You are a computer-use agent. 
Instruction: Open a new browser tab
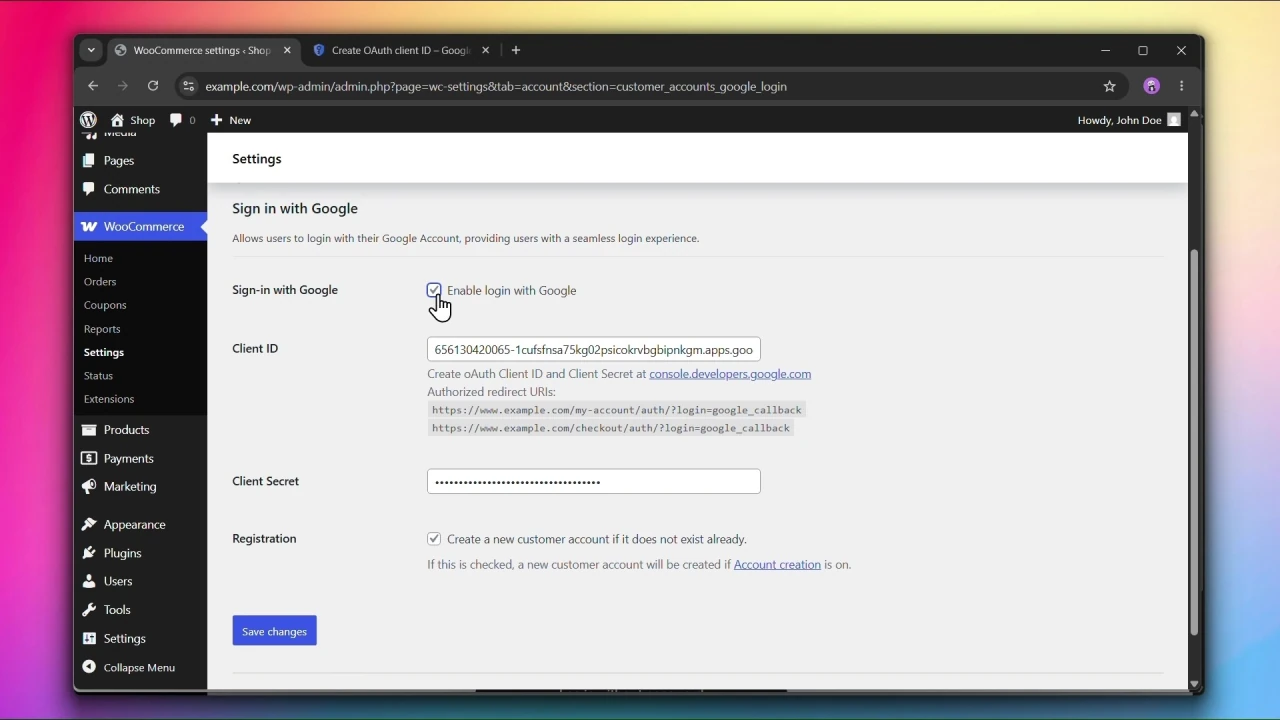click(x=517, y=51)
